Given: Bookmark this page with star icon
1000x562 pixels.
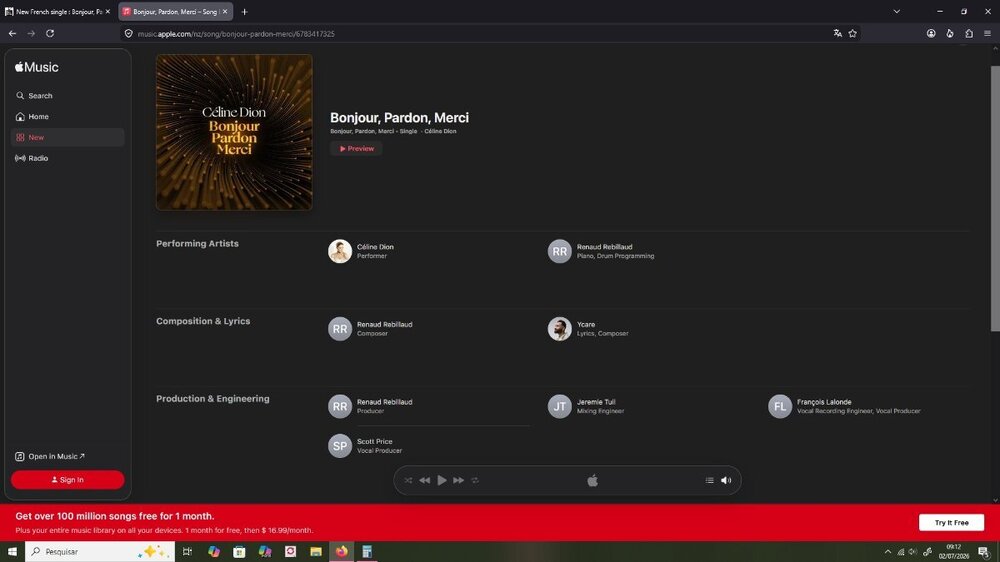Looking at the screenshot, I should click(x=853, y=33).
